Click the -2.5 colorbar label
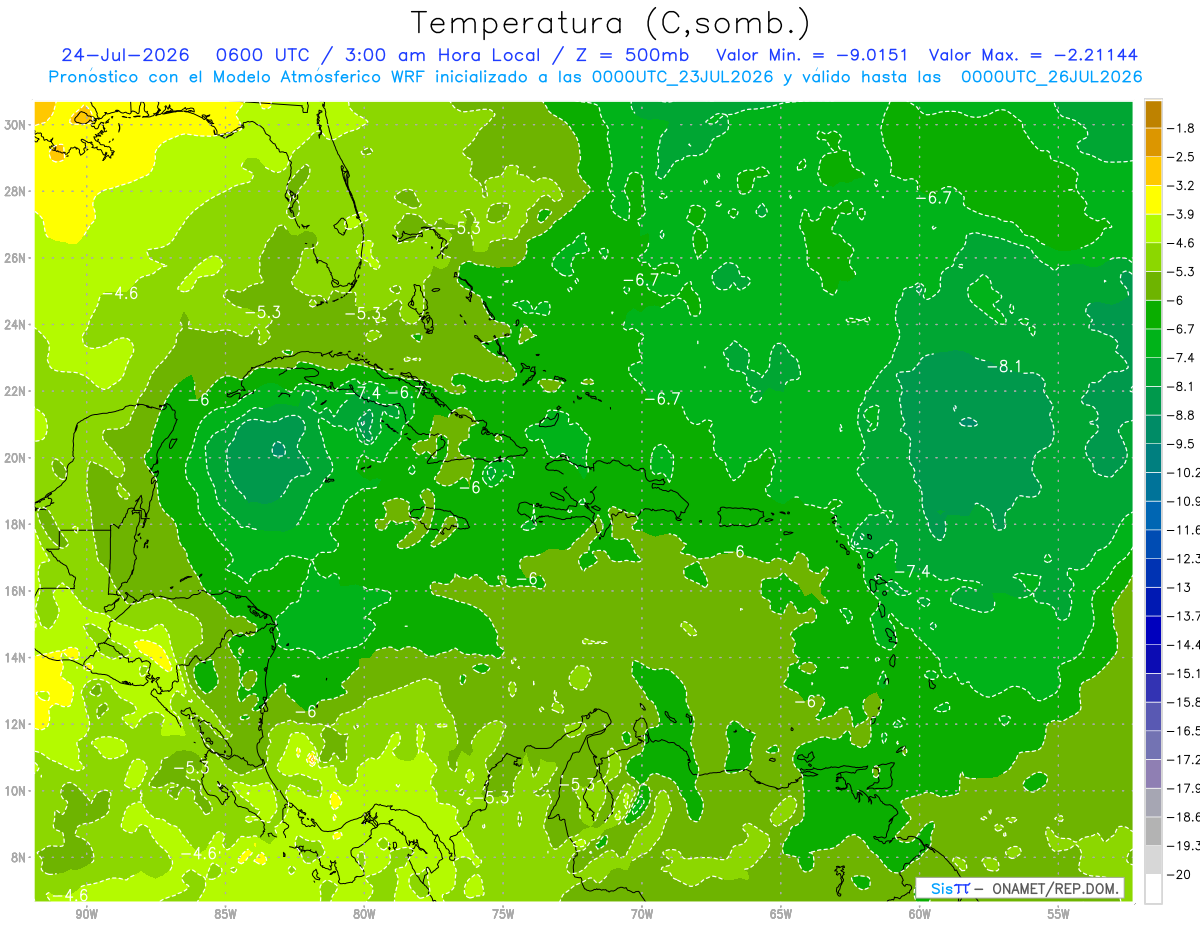 pos(1182,157)
